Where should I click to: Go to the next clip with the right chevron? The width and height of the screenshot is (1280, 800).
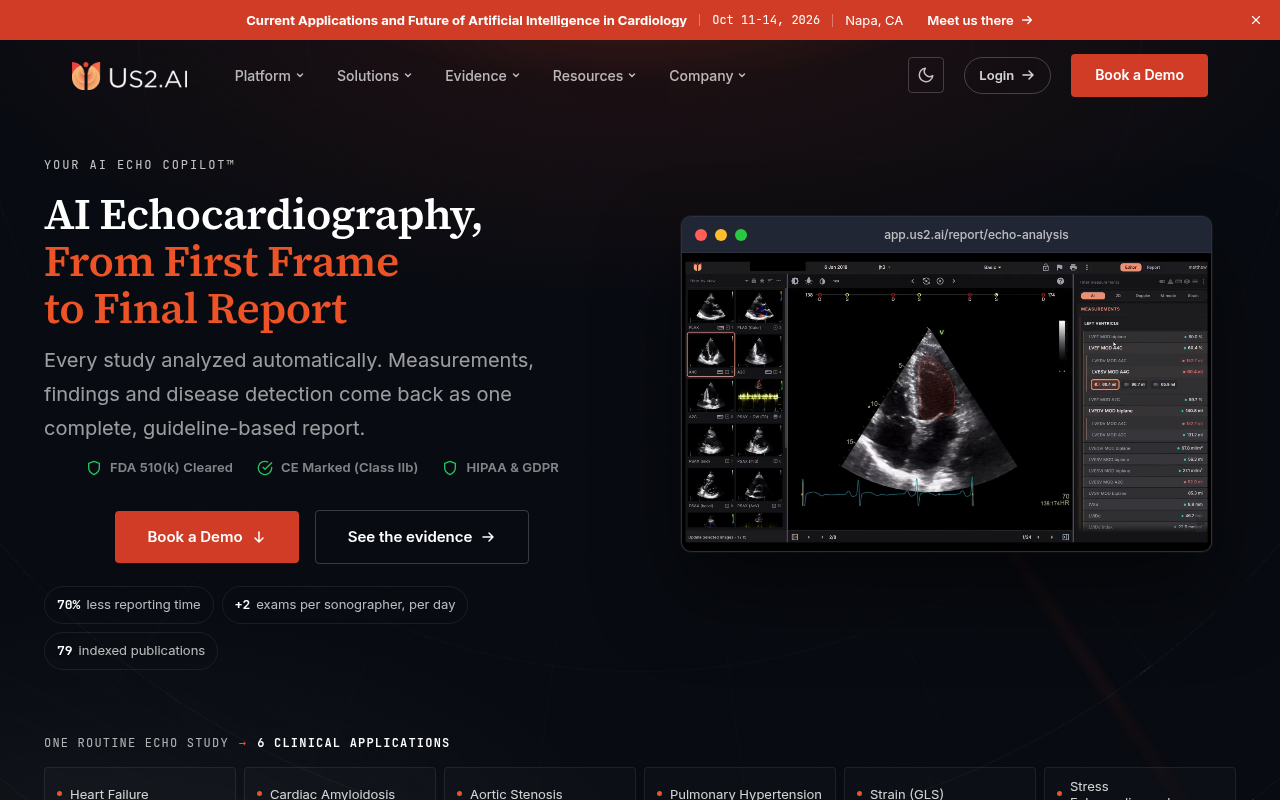tap(954, 281)
